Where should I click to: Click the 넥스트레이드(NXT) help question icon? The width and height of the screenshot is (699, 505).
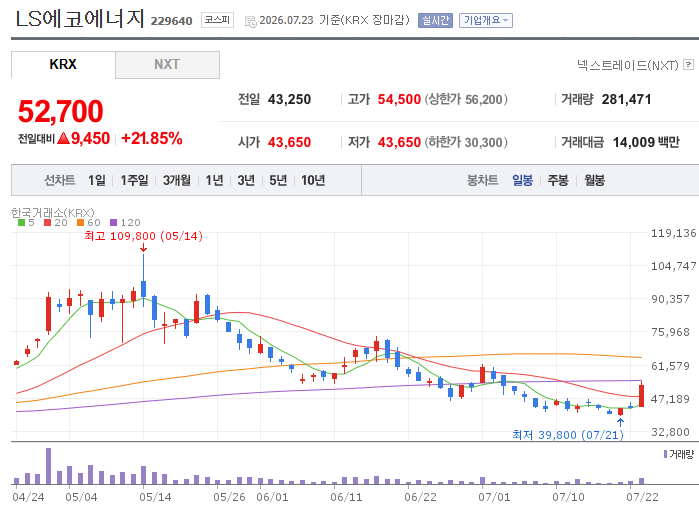[x=688, y=65]
